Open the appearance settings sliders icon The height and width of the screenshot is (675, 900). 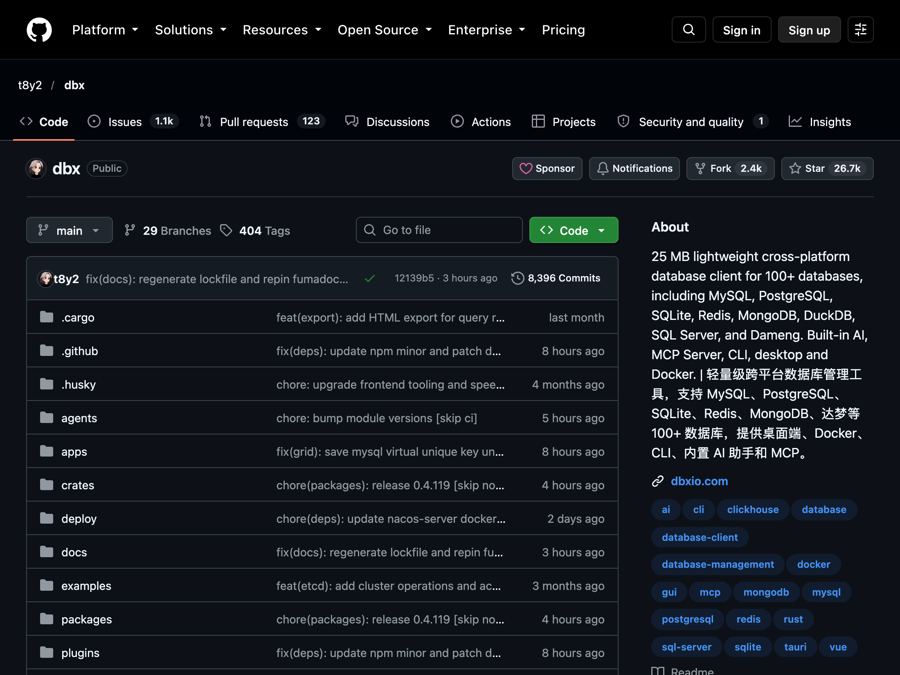tap(860, 30)
